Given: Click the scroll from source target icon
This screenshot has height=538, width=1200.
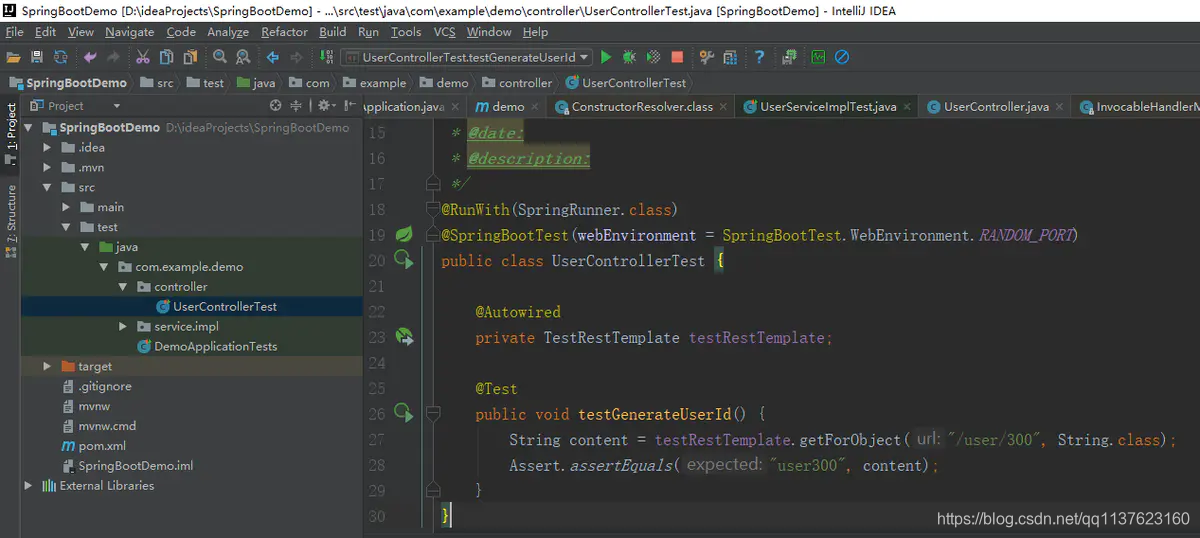Looking at the screenshot, I should click(x=276, y=106).
